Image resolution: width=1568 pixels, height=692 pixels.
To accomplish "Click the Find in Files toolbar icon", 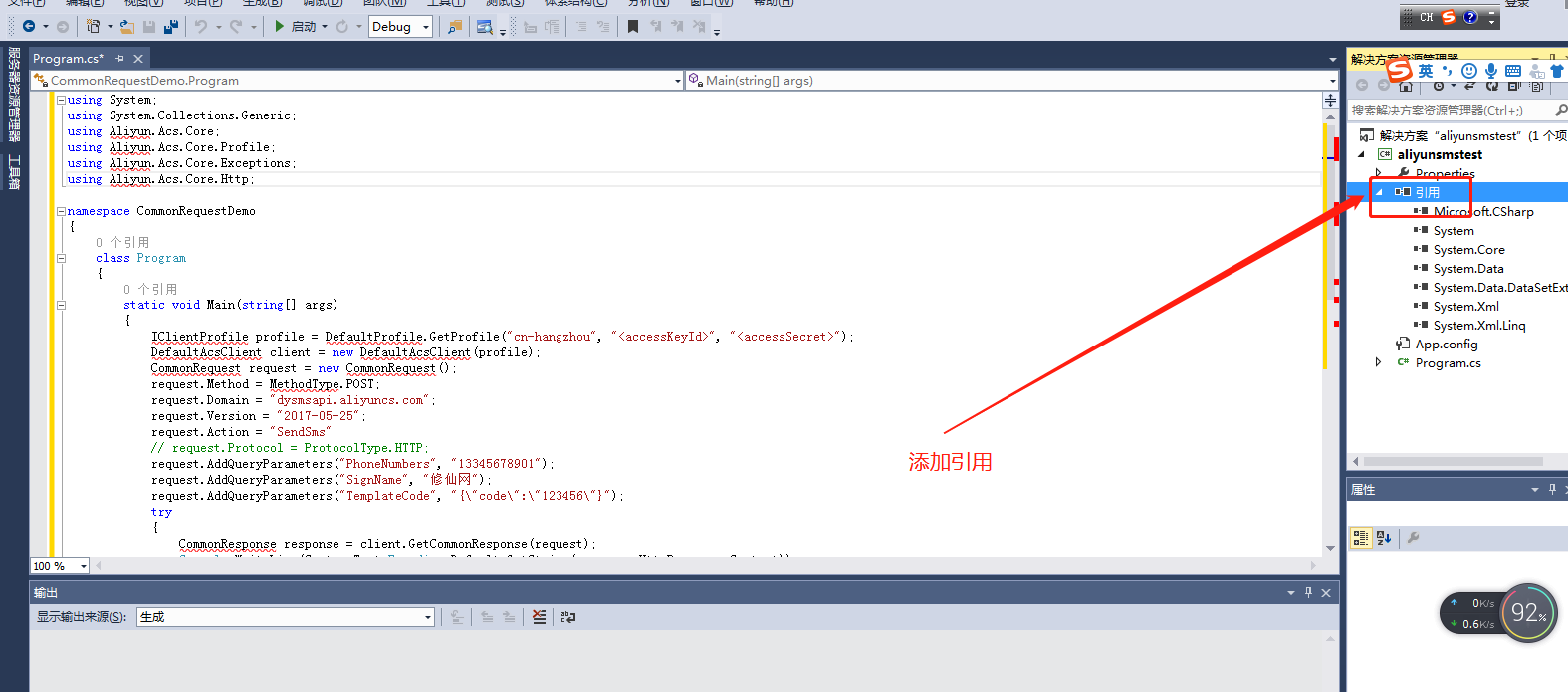I will point(455,27).
